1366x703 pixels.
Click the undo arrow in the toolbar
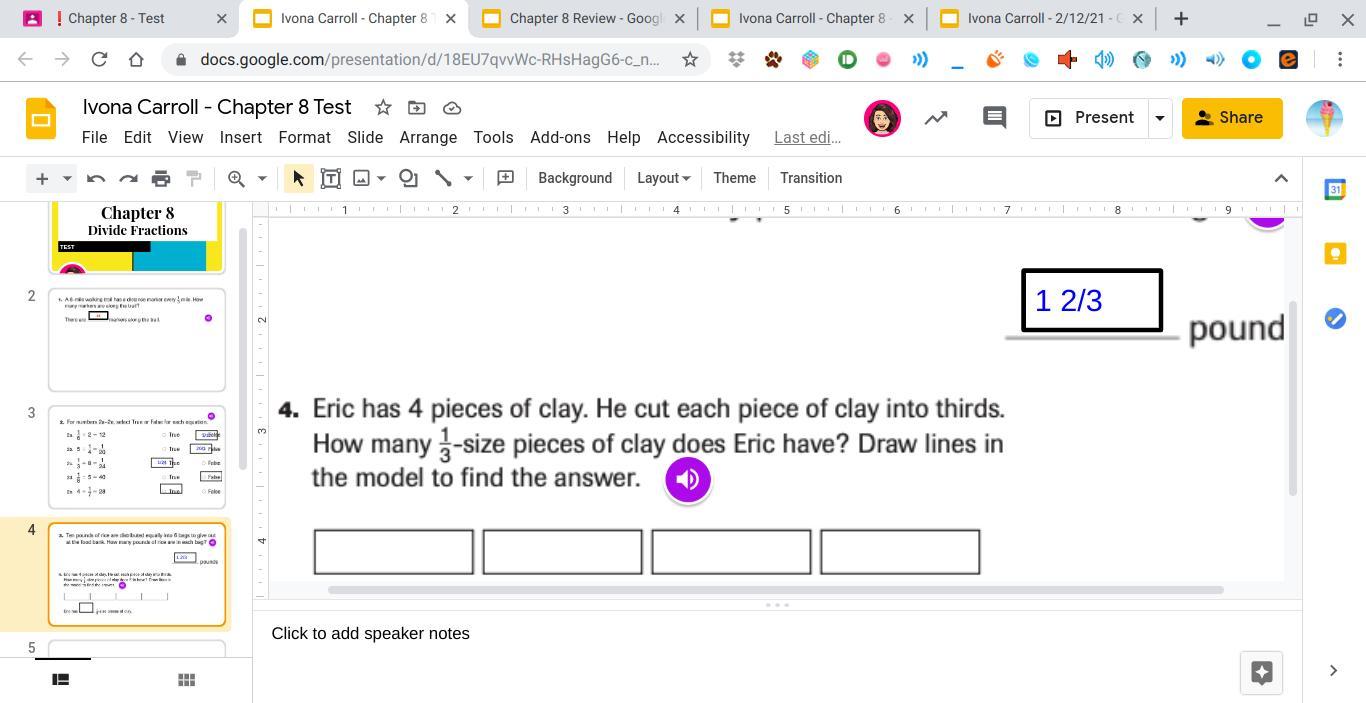click(x=96, y=178)
